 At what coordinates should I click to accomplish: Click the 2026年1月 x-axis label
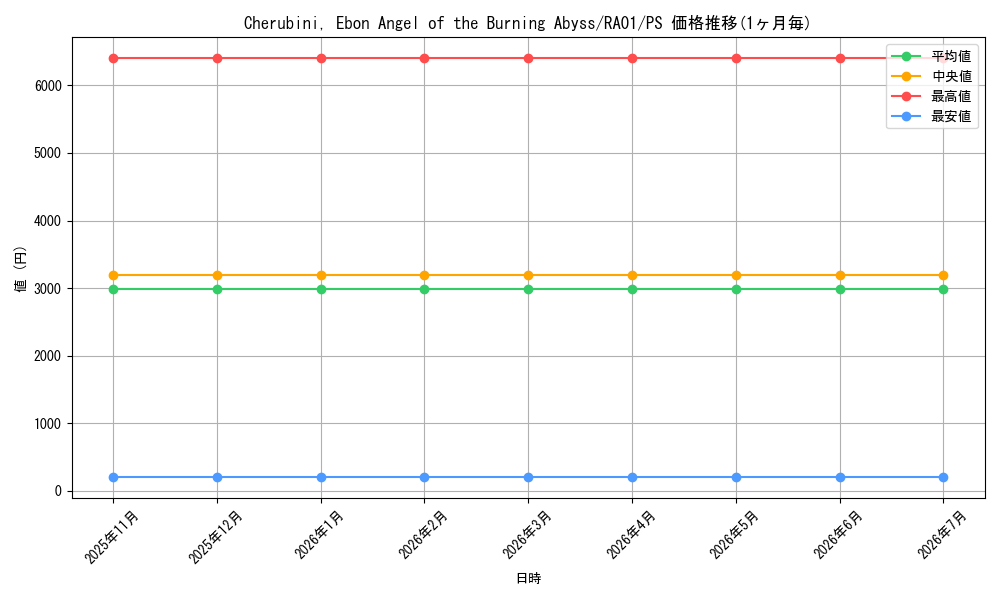[x=320, y=534]
